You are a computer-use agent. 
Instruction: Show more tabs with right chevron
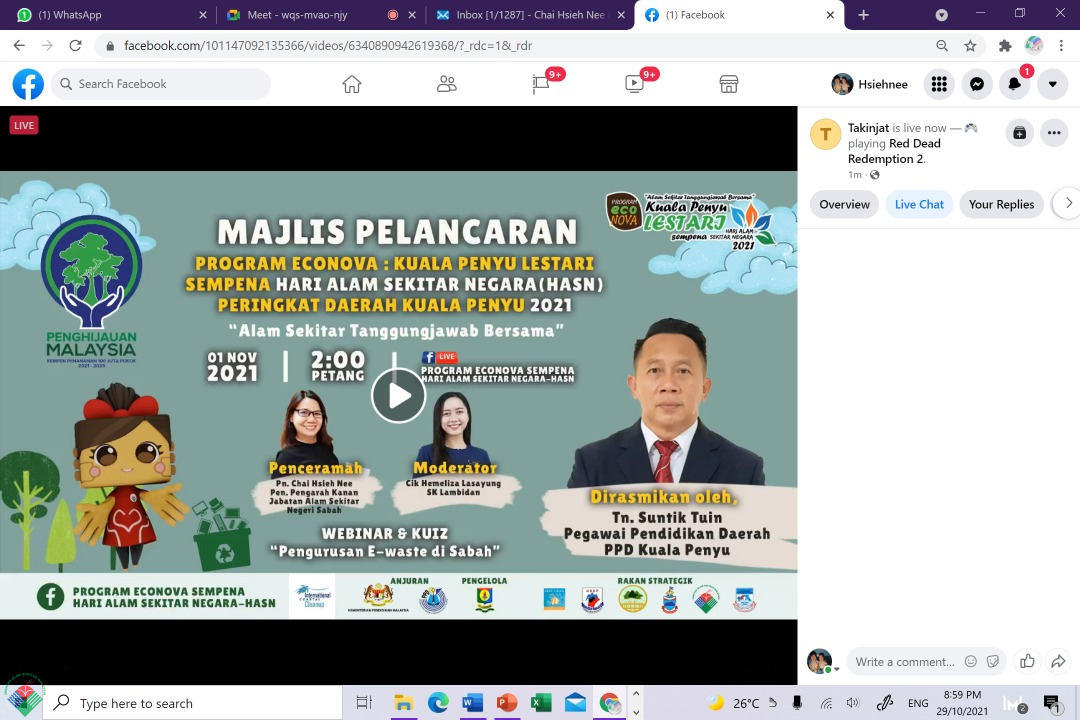pos(1068,203)
